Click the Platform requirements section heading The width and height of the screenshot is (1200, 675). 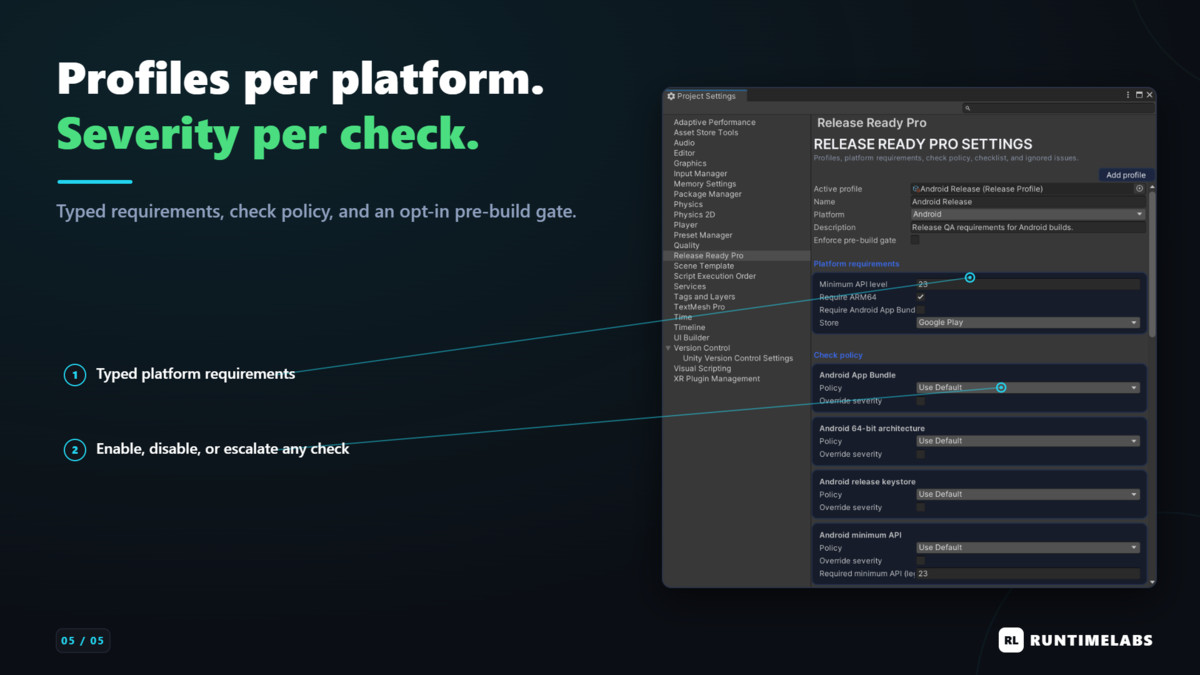click(x=856, y=264)
